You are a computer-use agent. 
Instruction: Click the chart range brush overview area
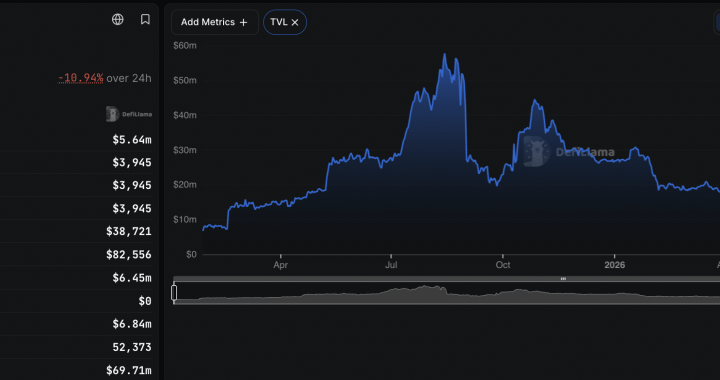point(446,293)
